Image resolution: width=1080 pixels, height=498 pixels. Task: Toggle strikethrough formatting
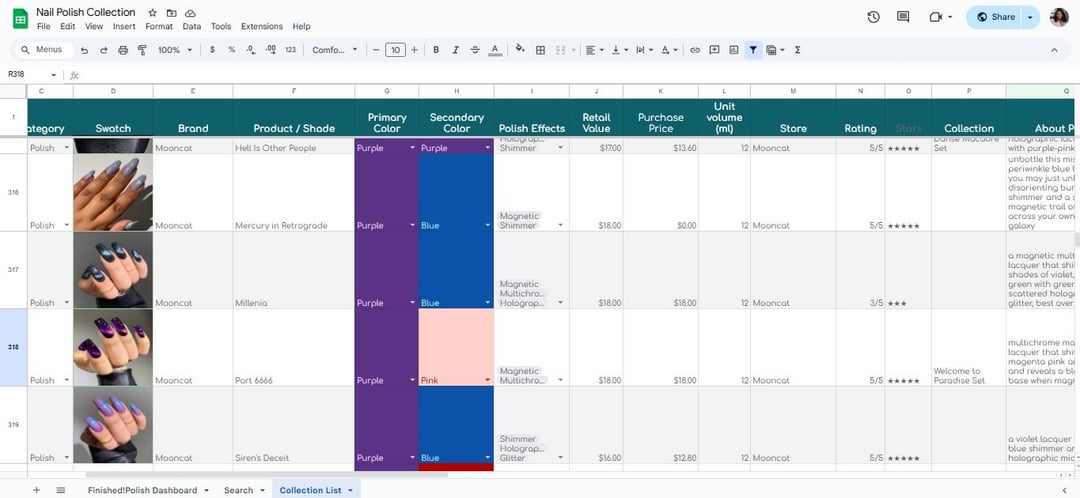point(475,50)
